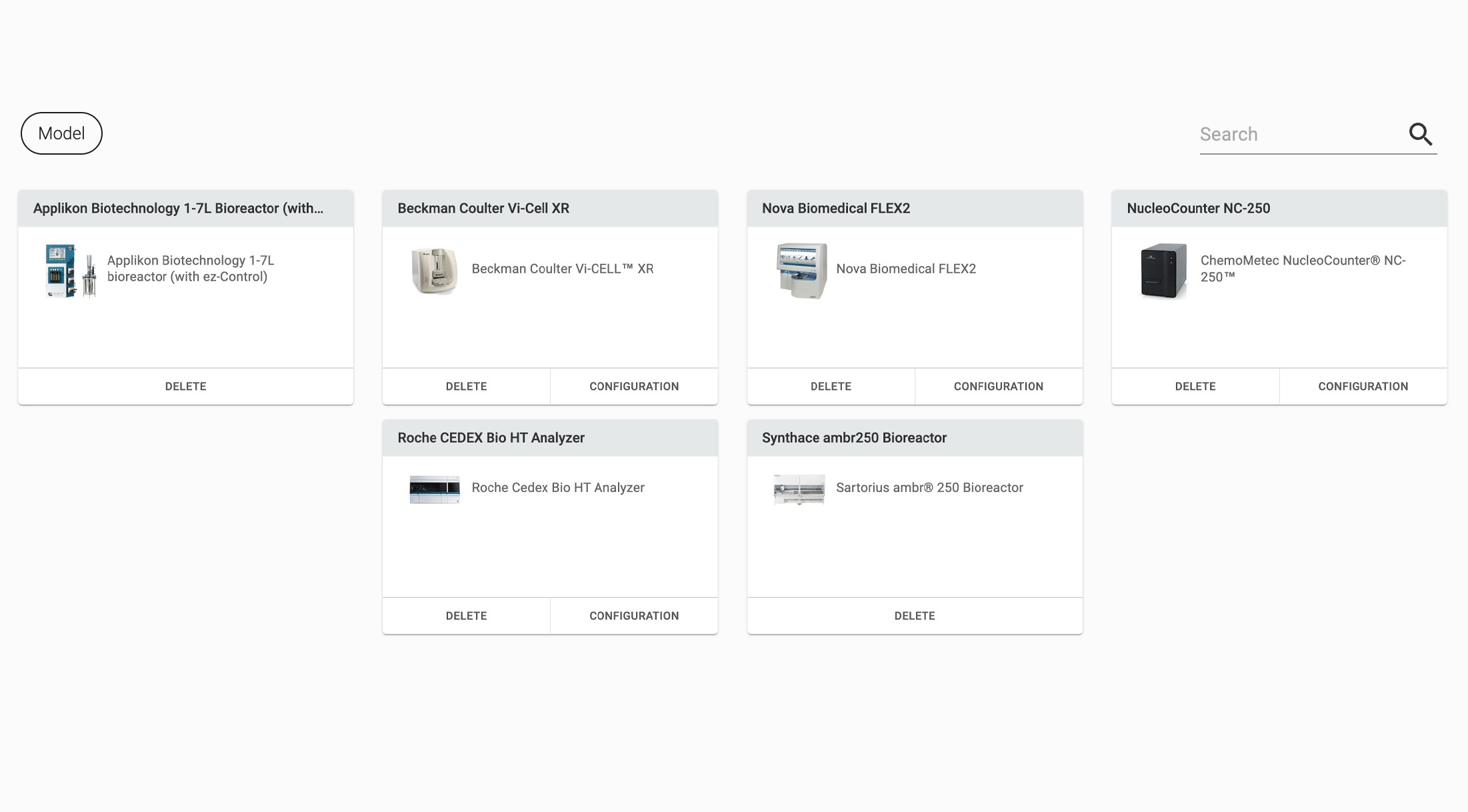Delete the NucleoCounter NC-250 device
The width and height of the screenshot is (1468, 812).
[1195, 387]
